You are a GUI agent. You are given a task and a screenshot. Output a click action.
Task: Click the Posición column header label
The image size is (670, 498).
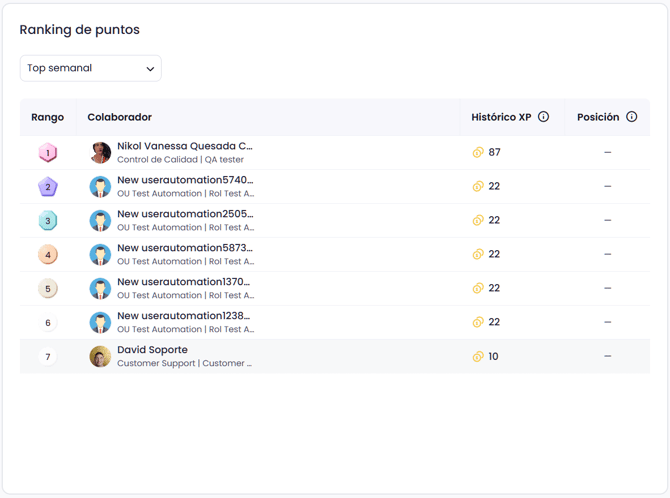tap(598, 117)
